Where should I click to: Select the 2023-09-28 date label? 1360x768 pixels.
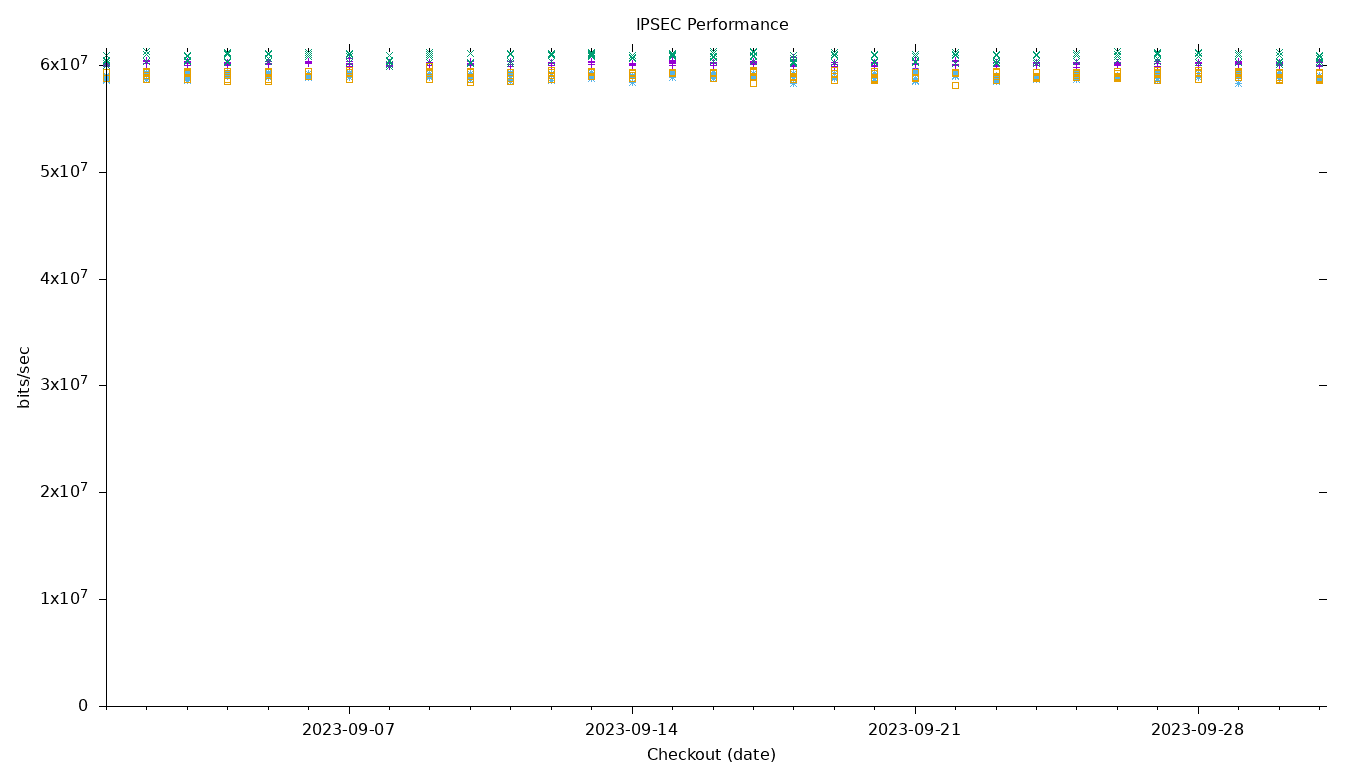(x=1198, y=730)
